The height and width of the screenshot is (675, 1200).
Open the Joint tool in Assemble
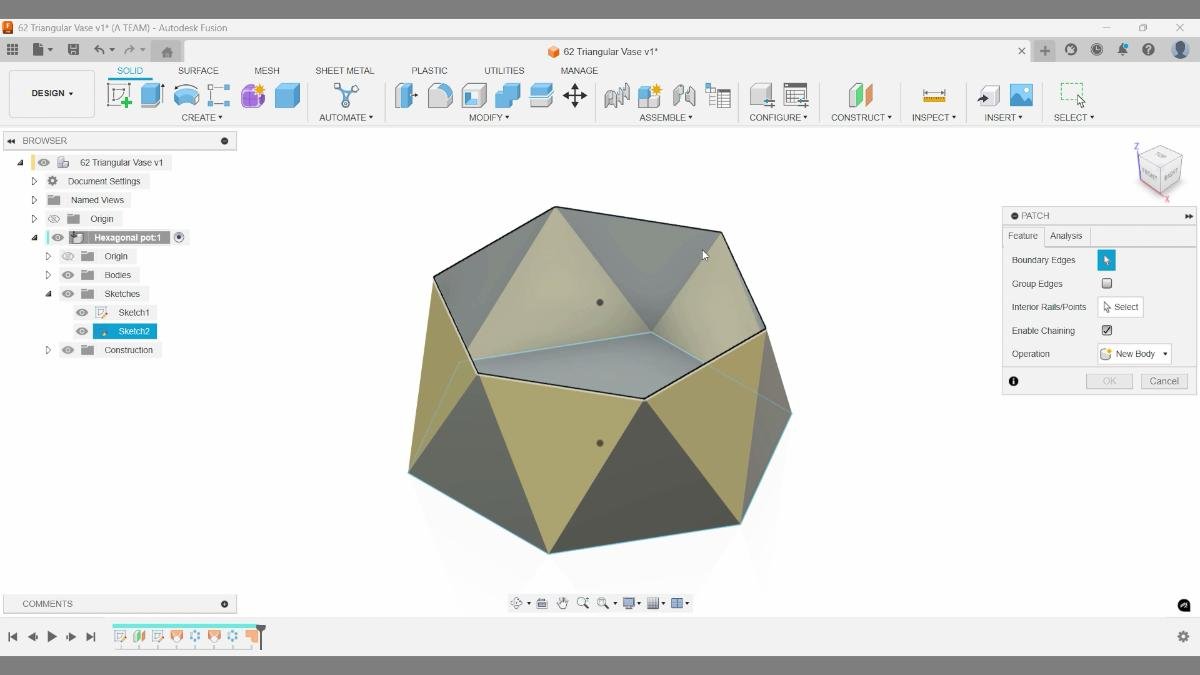[616, 96]
